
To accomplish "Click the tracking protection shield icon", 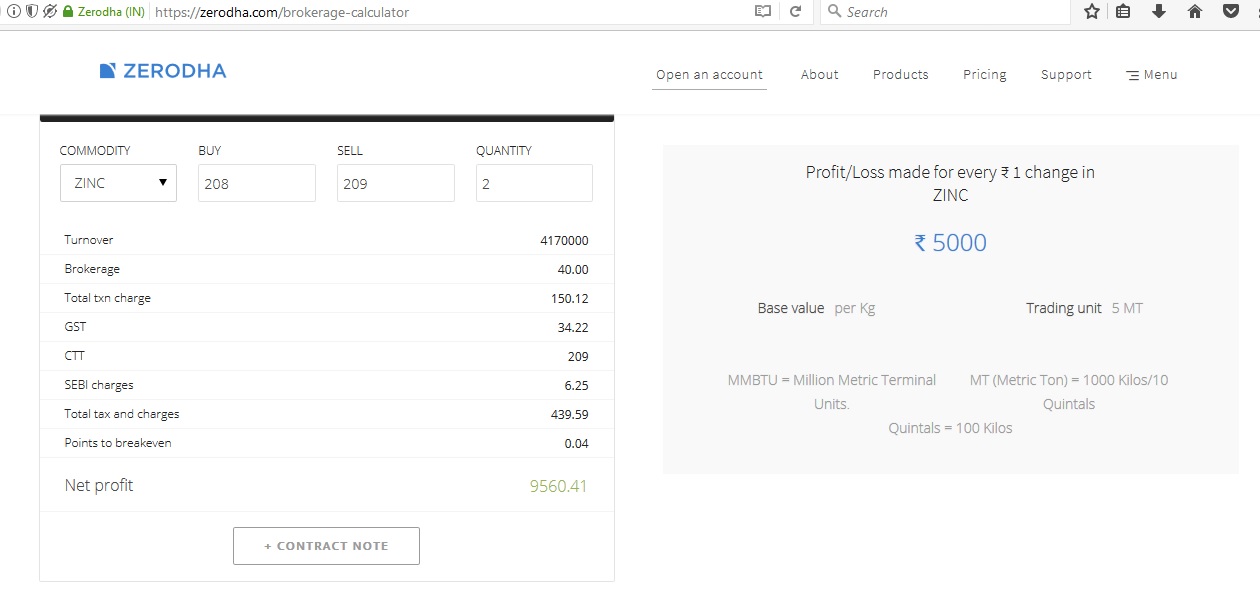I will [x=31, y=12].
